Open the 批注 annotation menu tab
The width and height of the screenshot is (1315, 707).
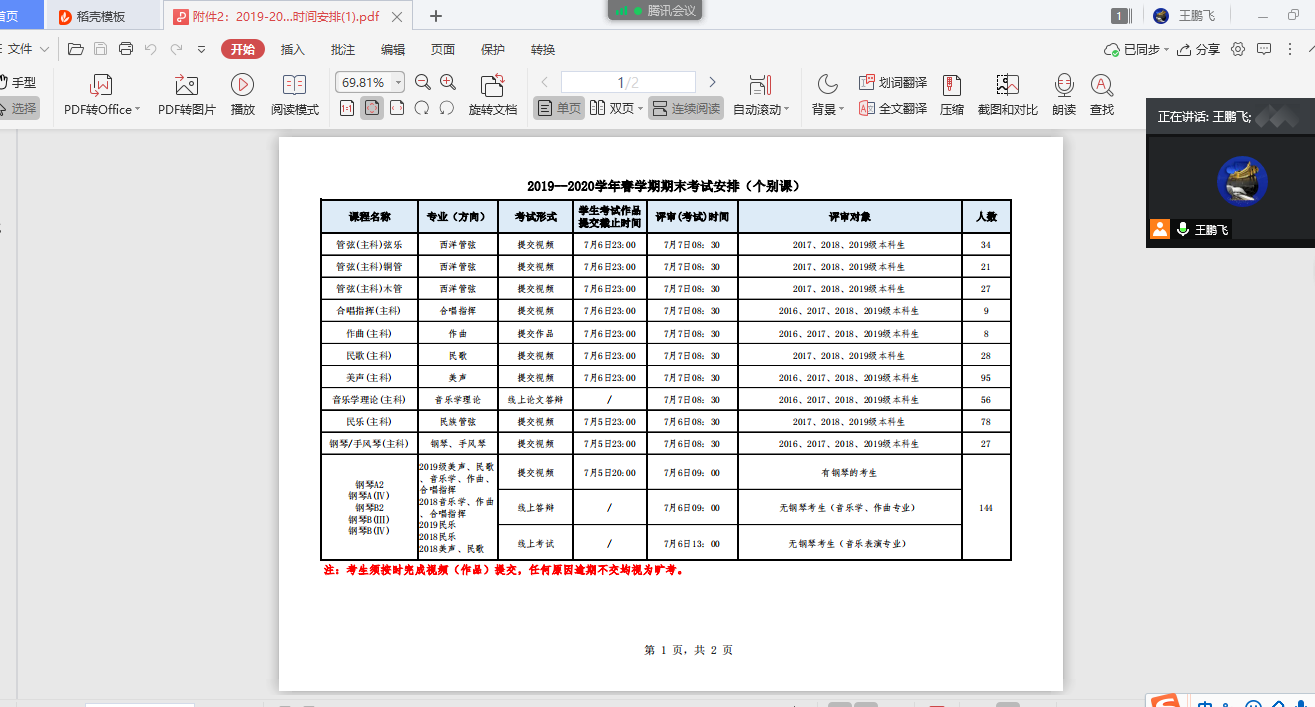343,50
